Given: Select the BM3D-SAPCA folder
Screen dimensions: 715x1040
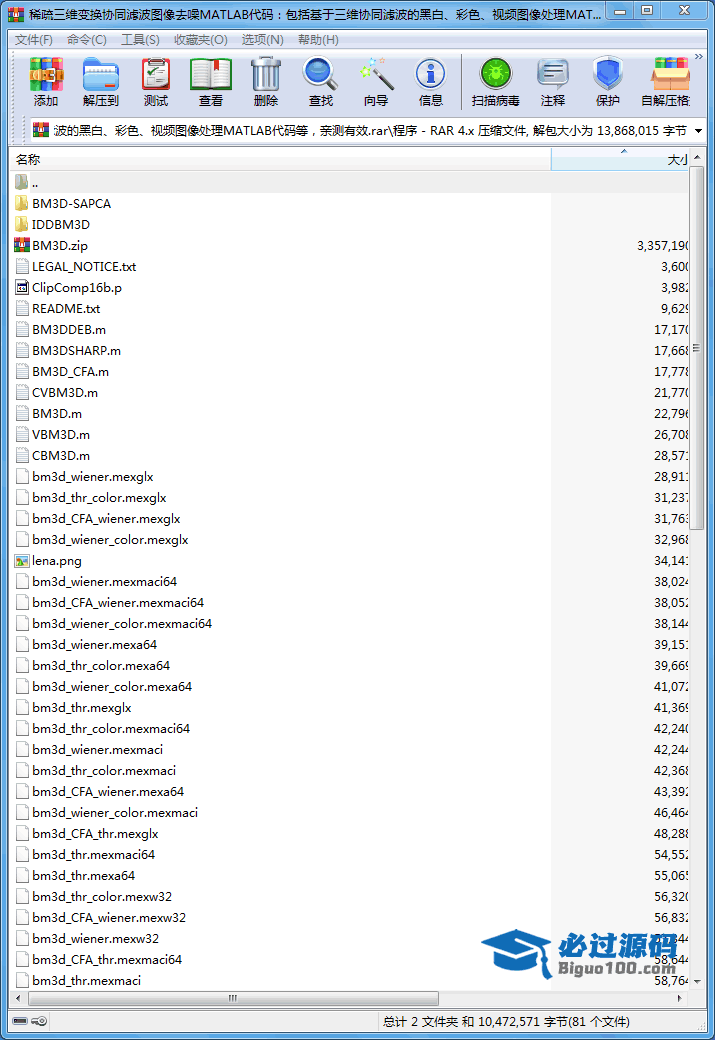Looking at the screenshot, I should 71,203.
